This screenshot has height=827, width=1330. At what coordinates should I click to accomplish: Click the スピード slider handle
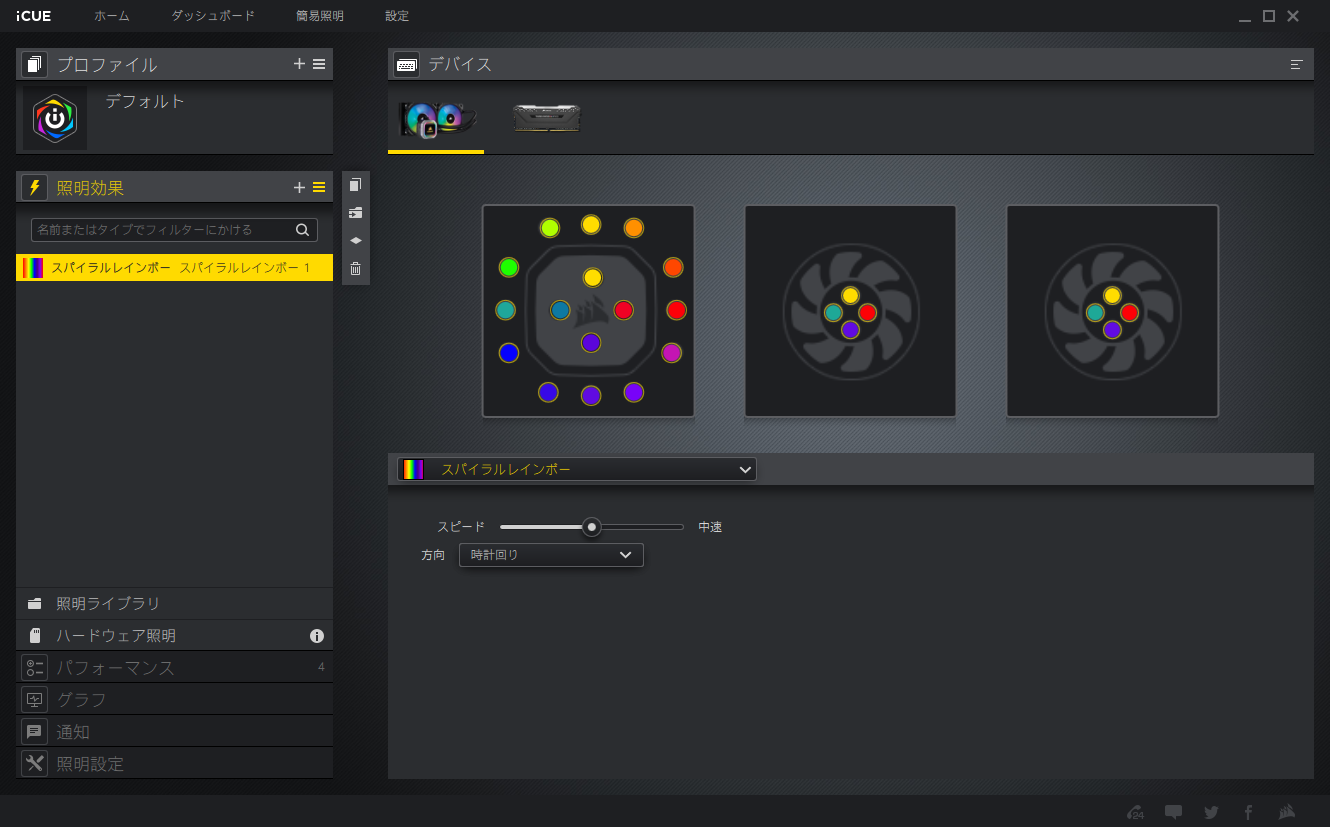[592, 527]
